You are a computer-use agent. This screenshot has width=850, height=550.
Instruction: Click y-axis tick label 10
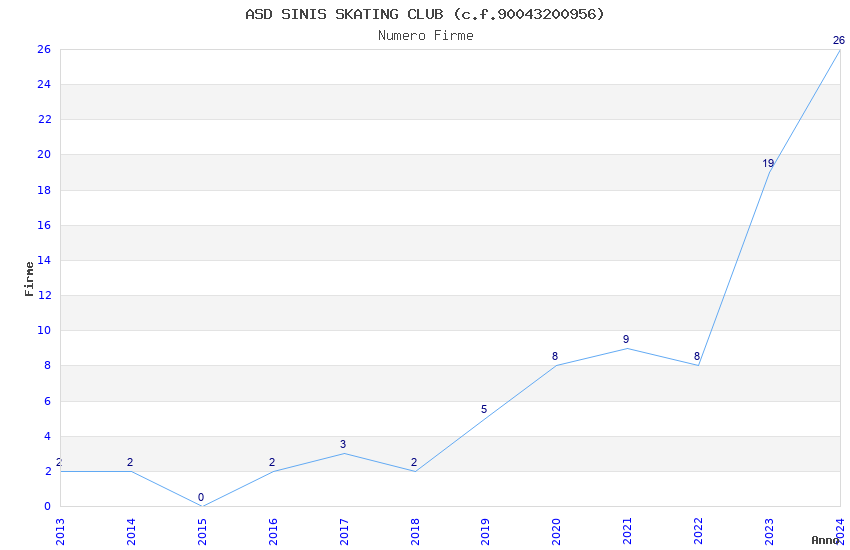click(x=44, y=331)
